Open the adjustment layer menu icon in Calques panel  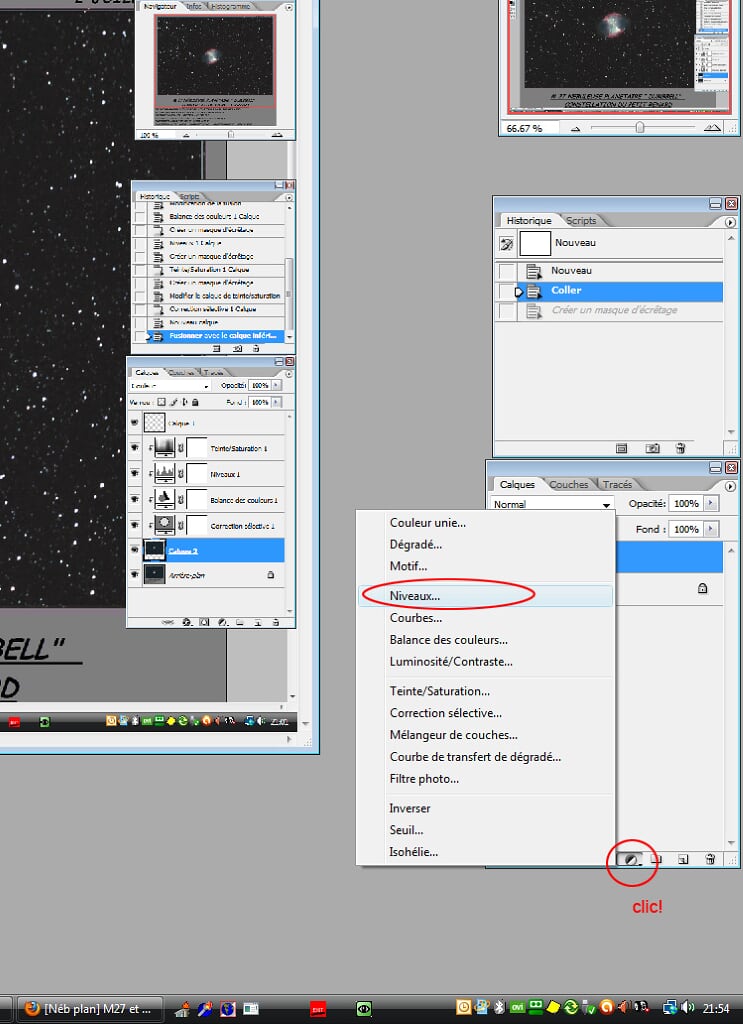[x=631, y=859]
